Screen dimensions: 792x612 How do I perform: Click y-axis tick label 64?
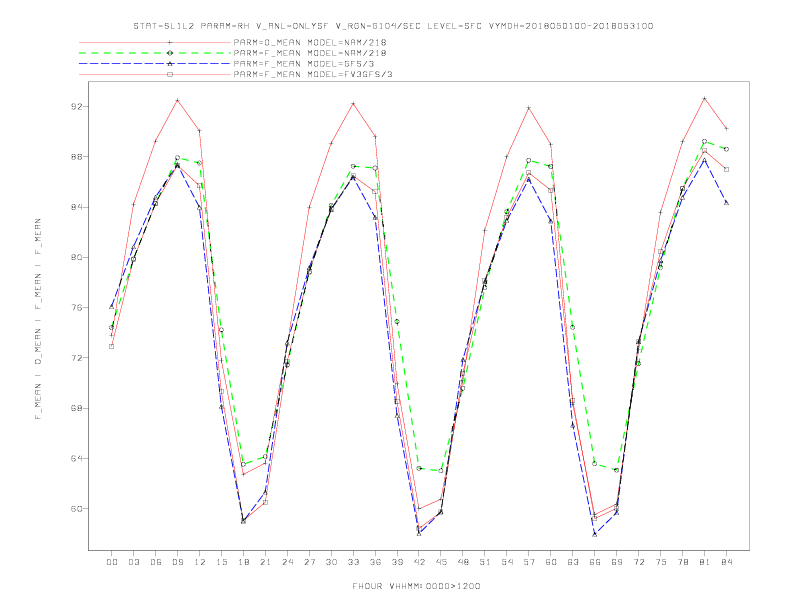tap(75, 458)
